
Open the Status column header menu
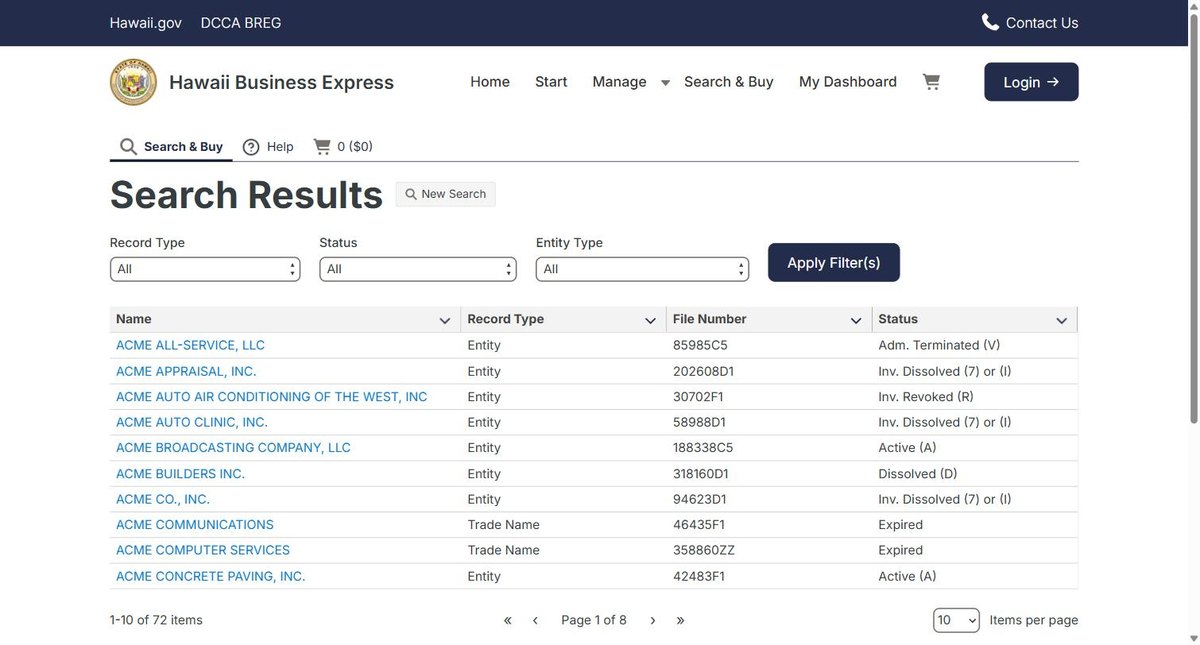(x=1062, y=320)
